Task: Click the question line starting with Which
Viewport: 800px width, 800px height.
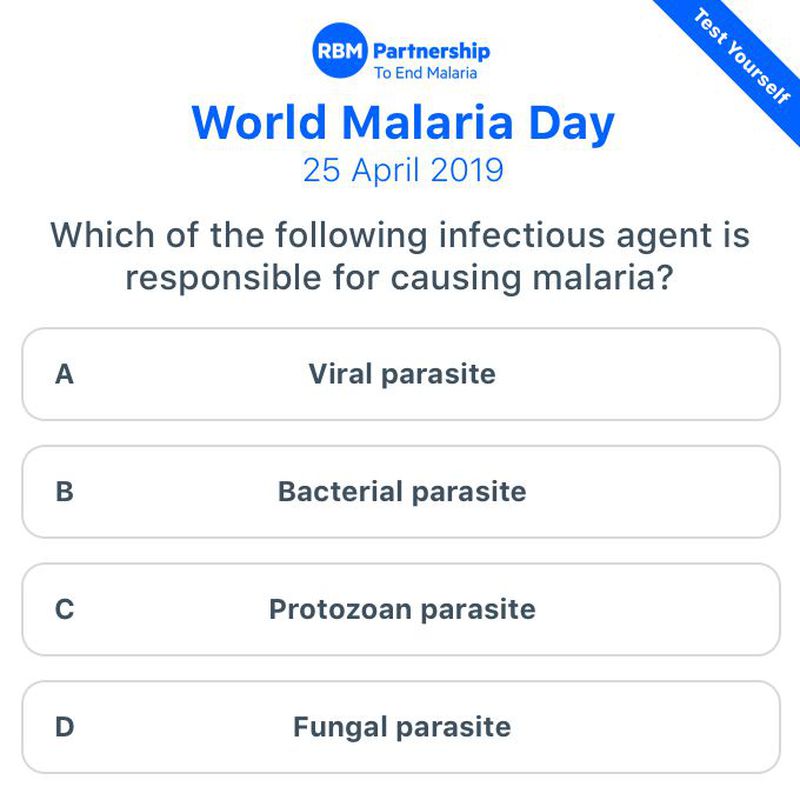Action: click(400, 237)
